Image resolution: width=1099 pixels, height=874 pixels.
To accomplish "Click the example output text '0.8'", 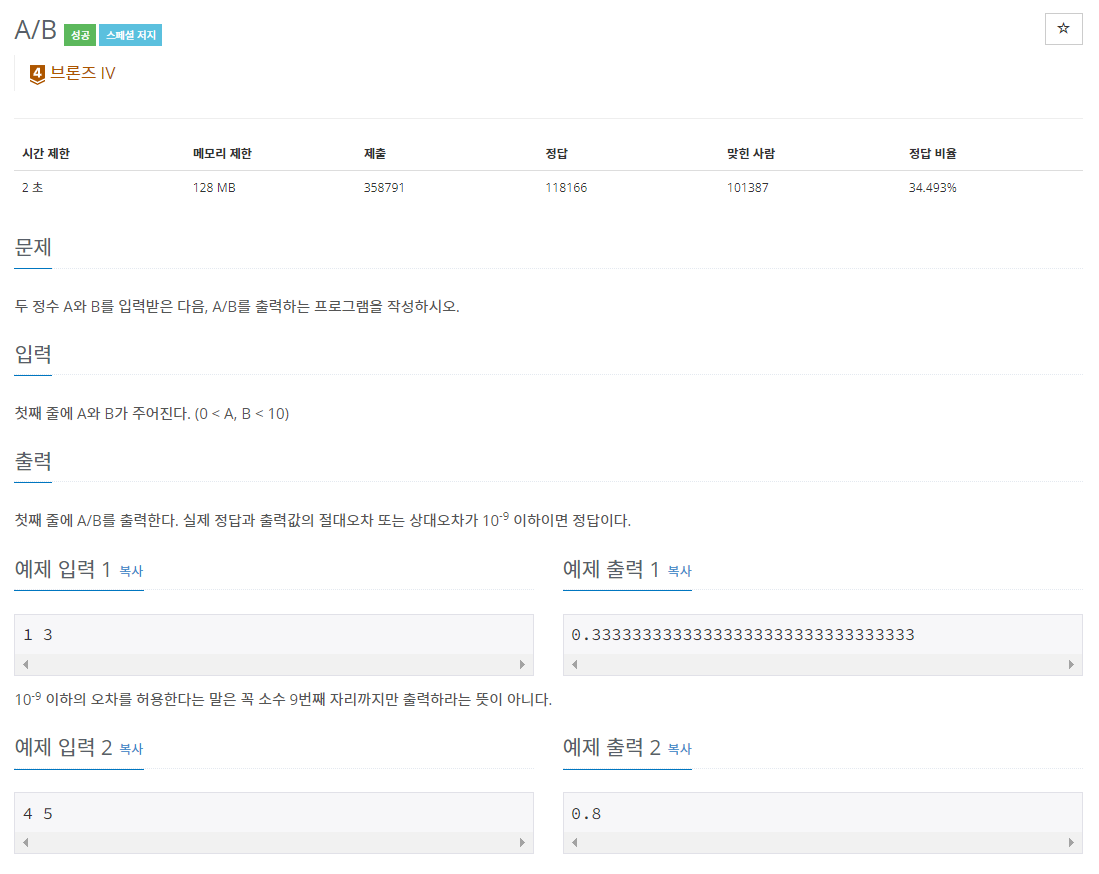I will click(x=586, y=814).
